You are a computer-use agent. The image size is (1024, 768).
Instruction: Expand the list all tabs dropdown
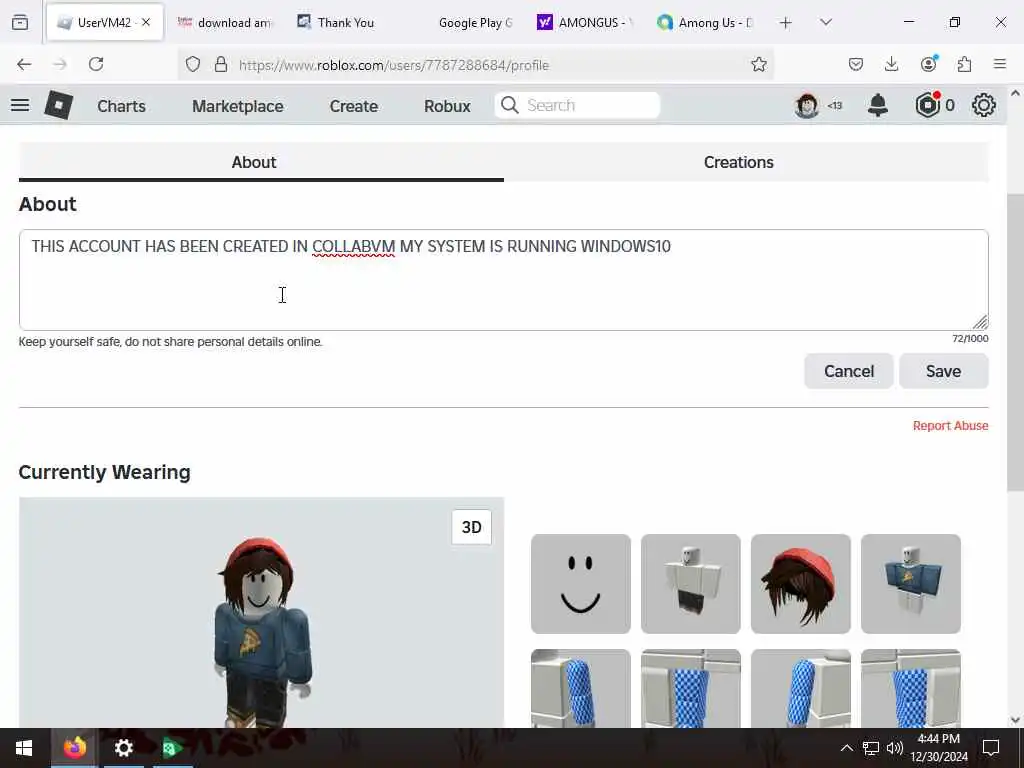pos(826,22)
